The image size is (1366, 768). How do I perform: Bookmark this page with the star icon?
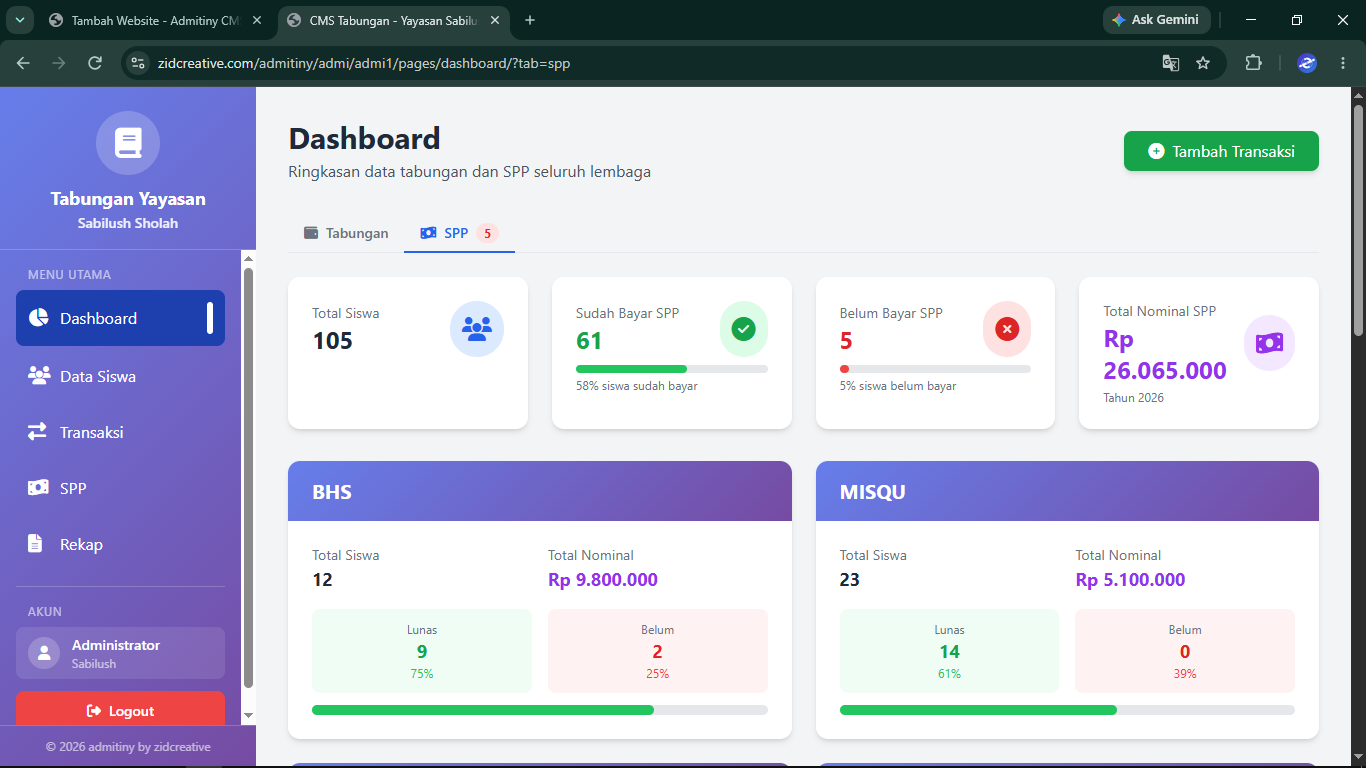pyautogui.click(x=1203, y=63)
